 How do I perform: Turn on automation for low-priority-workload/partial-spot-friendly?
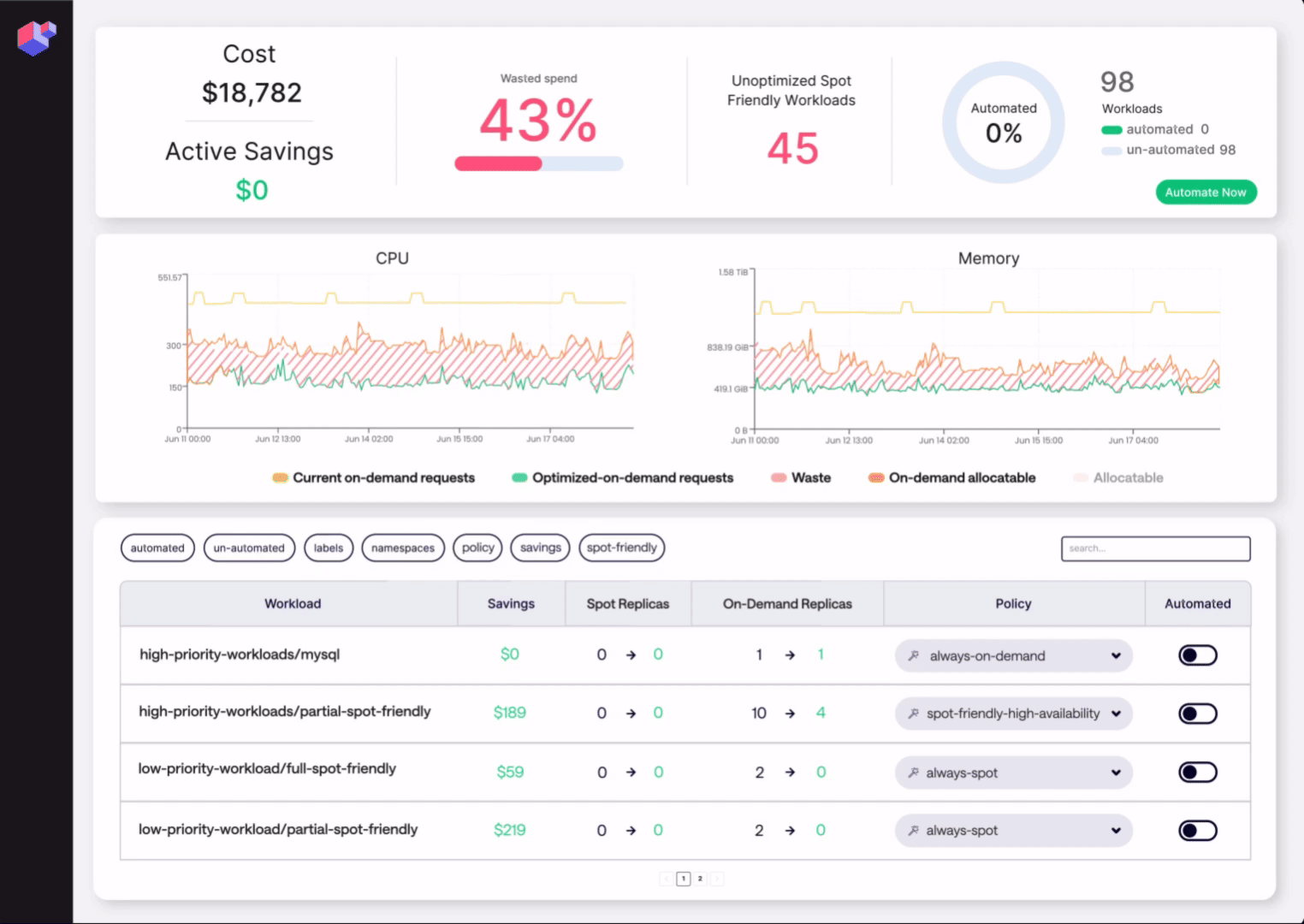point(1198,831)
